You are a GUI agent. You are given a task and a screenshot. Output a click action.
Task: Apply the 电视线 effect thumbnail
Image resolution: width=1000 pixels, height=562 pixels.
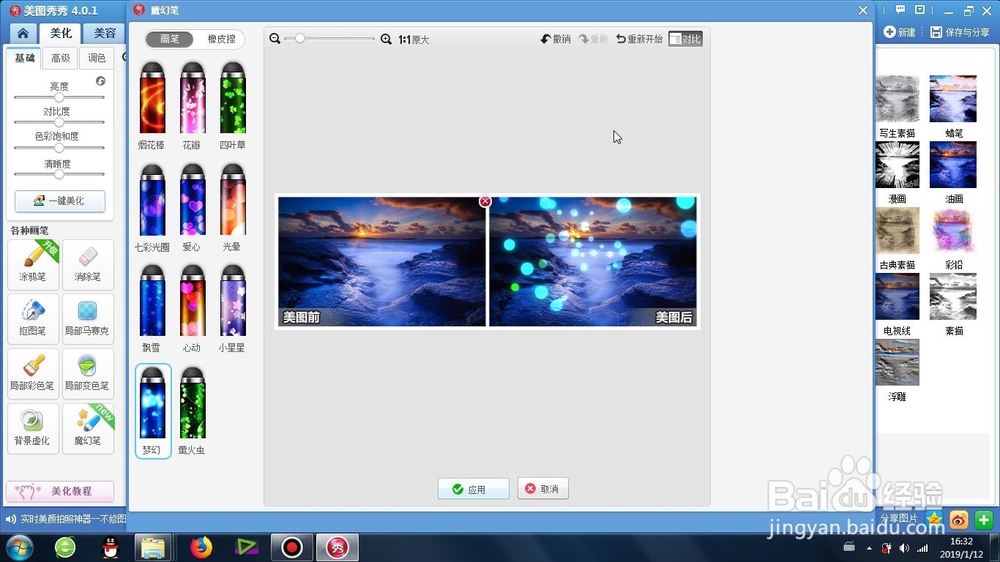click(897, 297)
